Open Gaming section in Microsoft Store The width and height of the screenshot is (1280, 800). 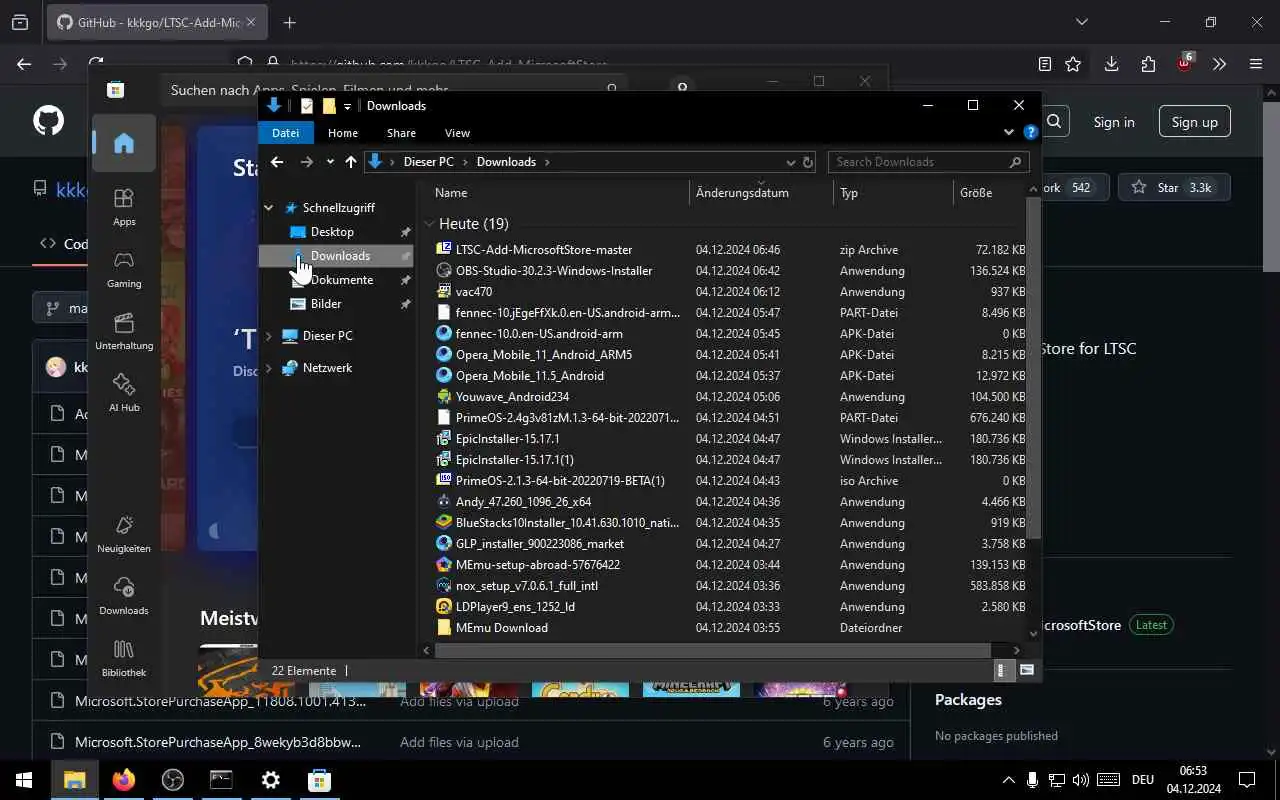coord(124,269)
